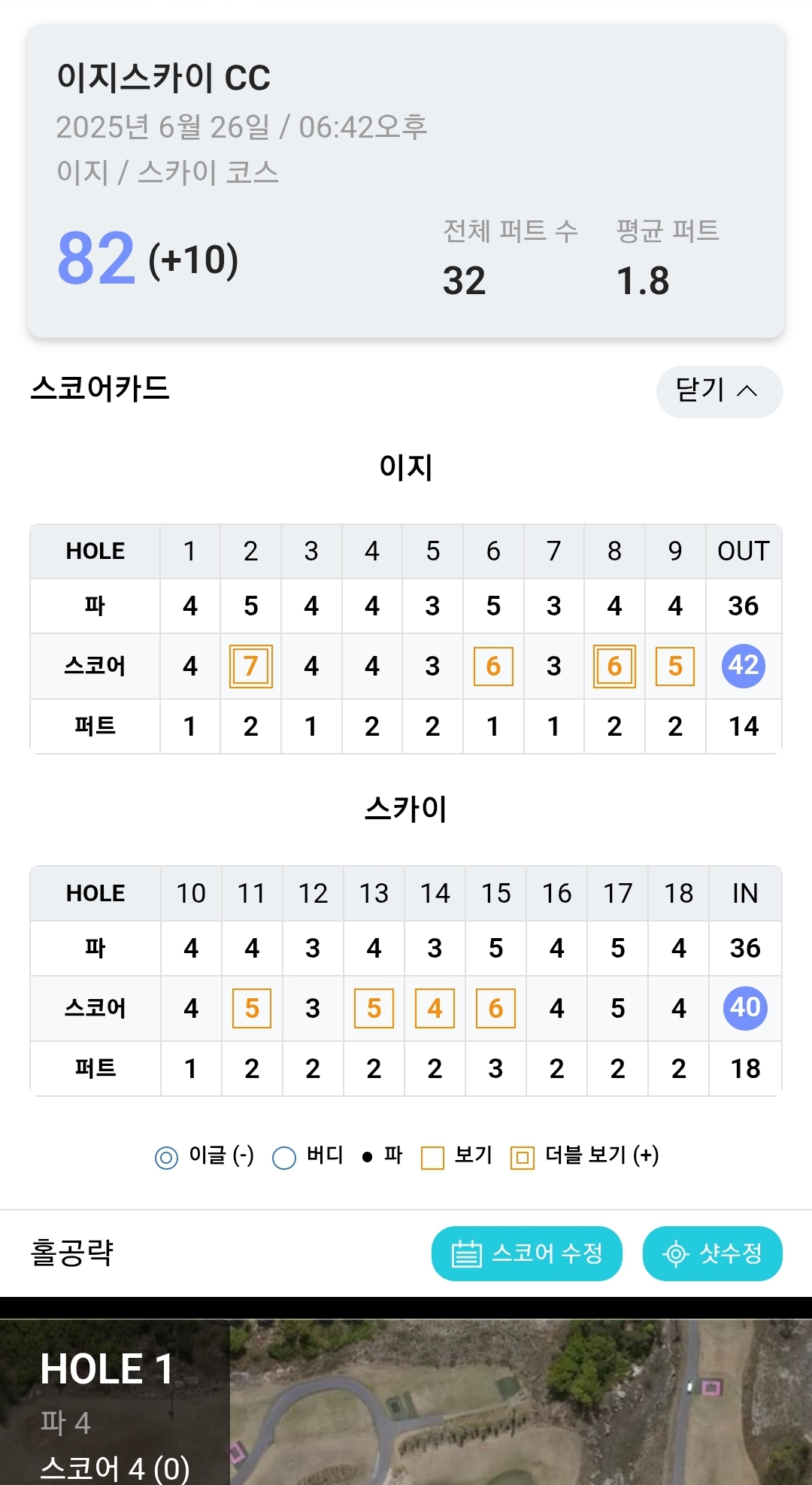The image size is (812, 1485).
Task: Click the bogey 6 score on hole 6
Action: (493, 667)
